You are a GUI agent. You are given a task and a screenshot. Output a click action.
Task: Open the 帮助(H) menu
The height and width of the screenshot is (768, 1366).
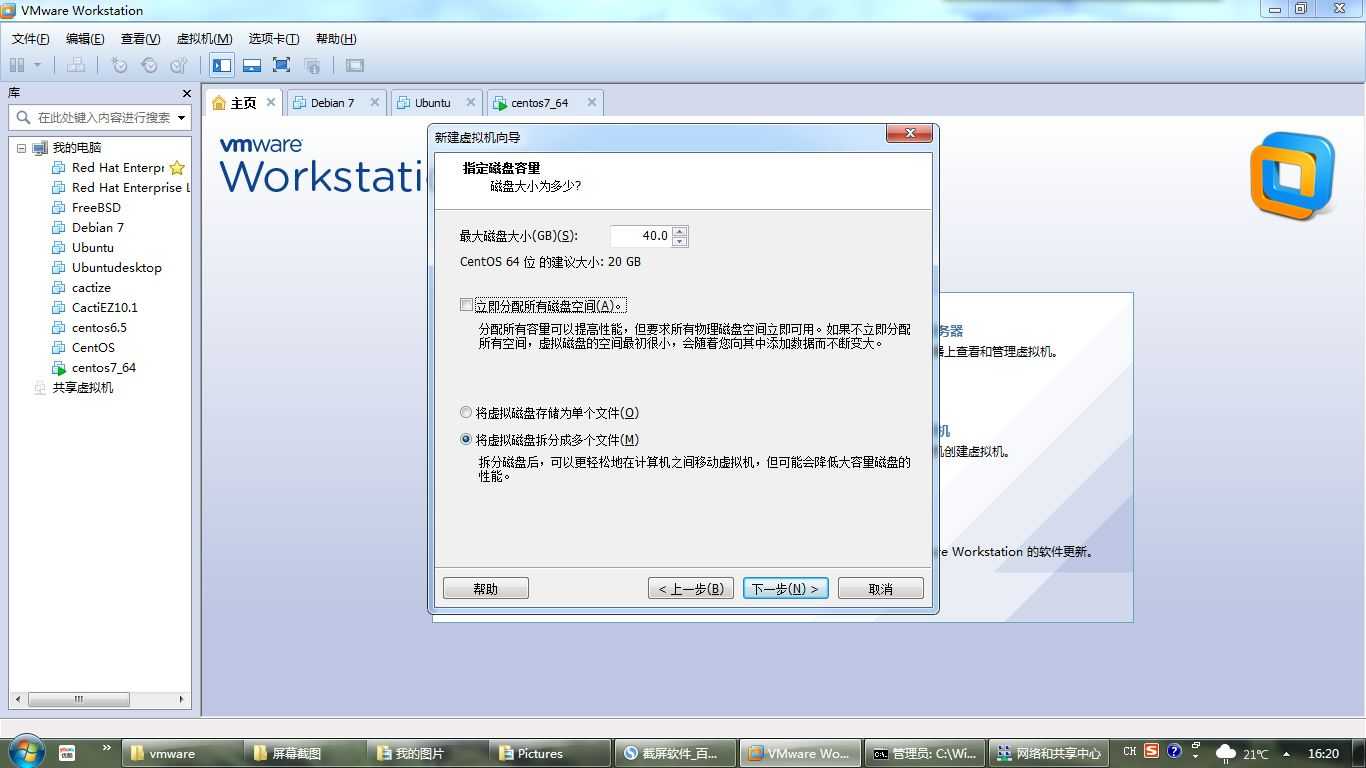(335, 38)
